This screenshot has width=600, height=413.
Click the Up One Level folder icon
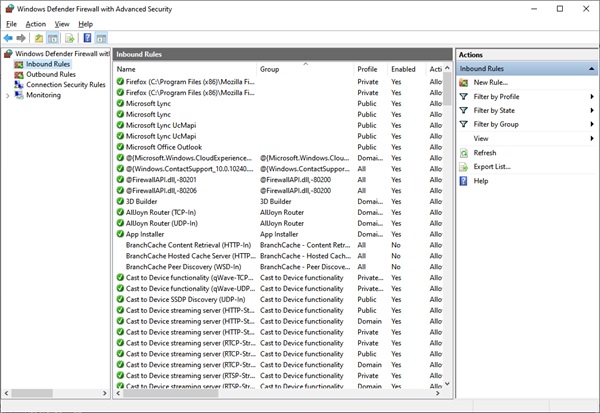(x=39, y=38)
